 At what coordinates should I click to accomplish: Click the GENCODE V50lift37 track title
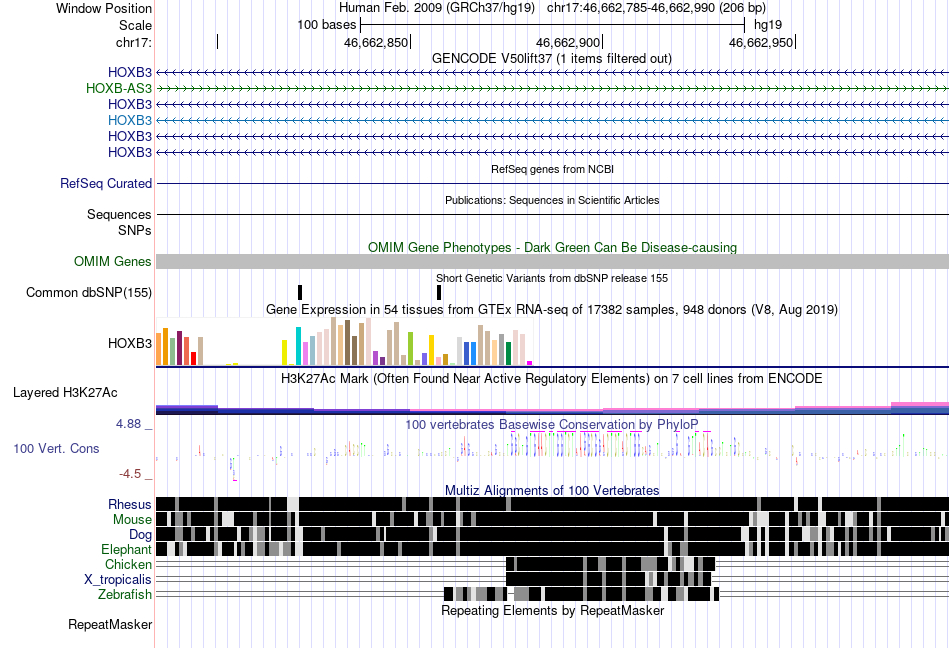pyautogui.click(x=552, y=59)
